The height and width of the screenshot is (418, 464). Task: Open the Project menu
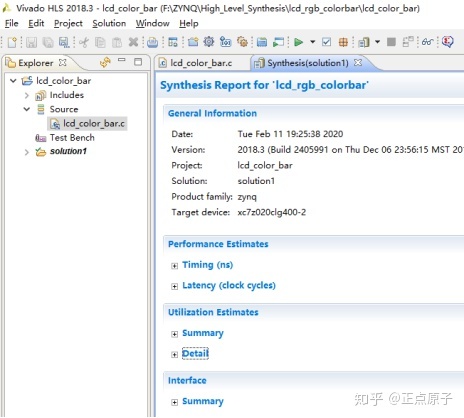tap(68, 23)
